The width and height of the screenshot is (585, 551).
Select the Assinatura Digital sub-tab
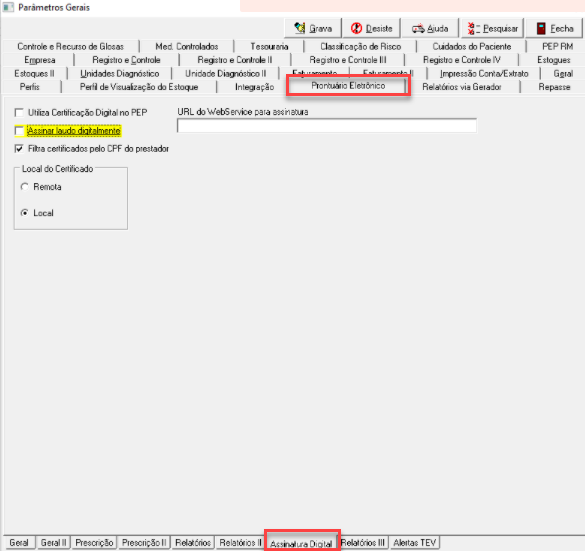pos(301,544)
